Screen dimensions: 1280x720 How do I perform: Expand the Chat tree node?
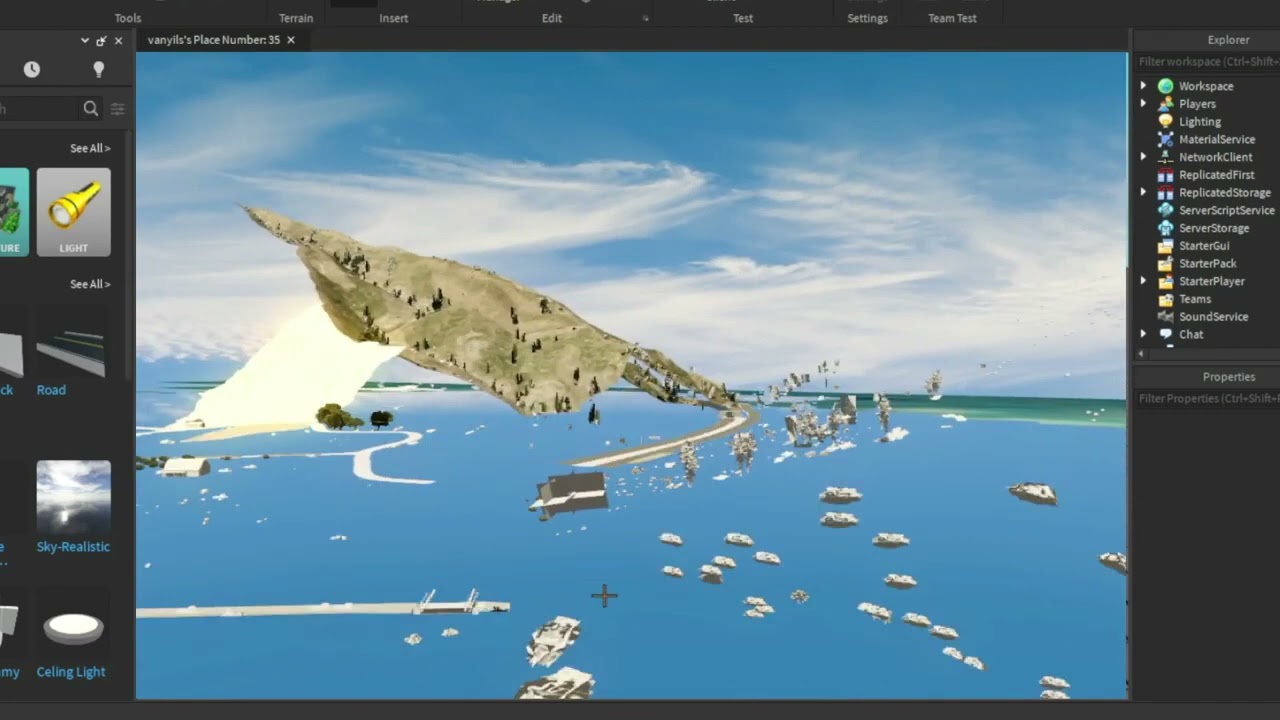pos(1143,334)
